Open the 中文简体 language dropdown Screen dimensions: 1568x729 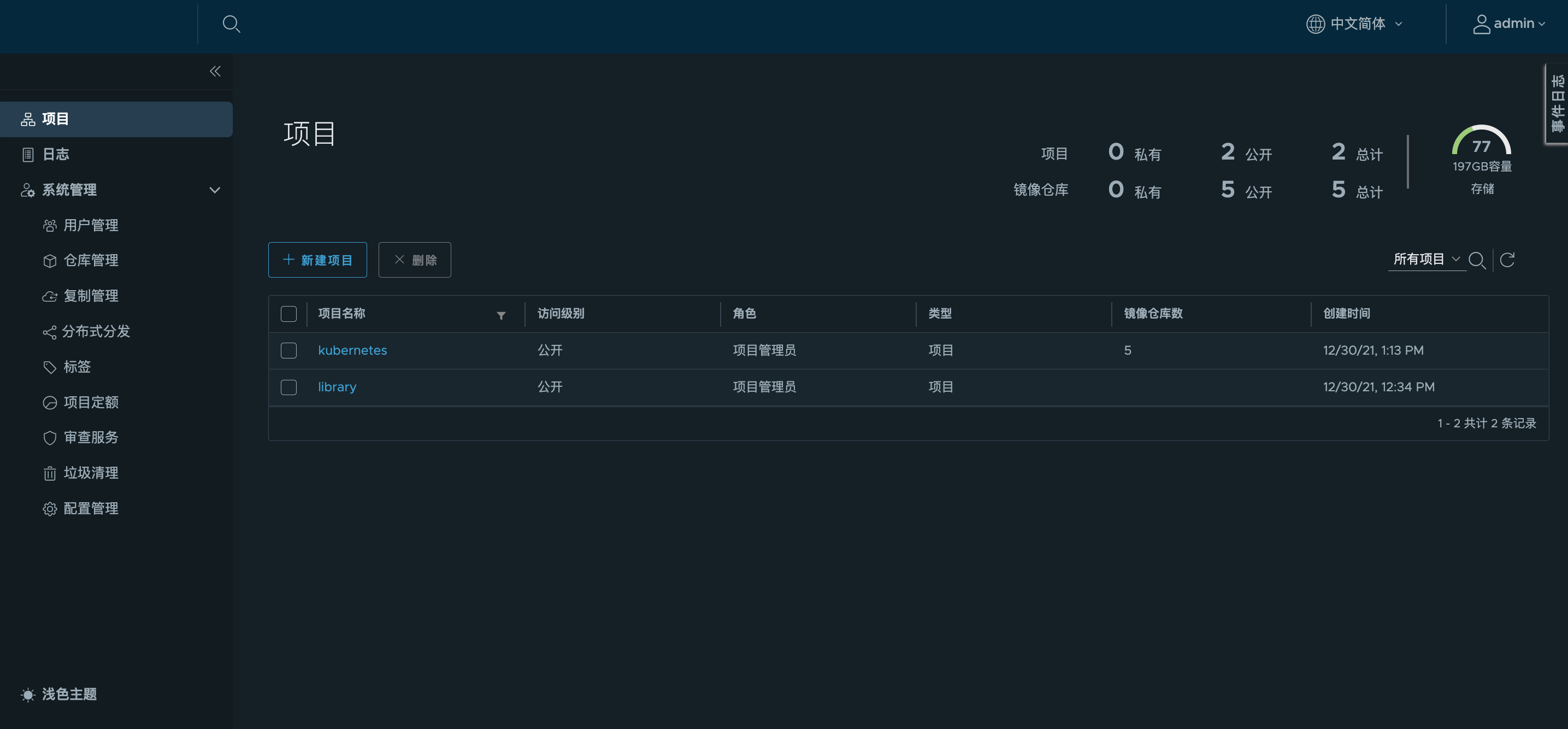[1354, 23]
